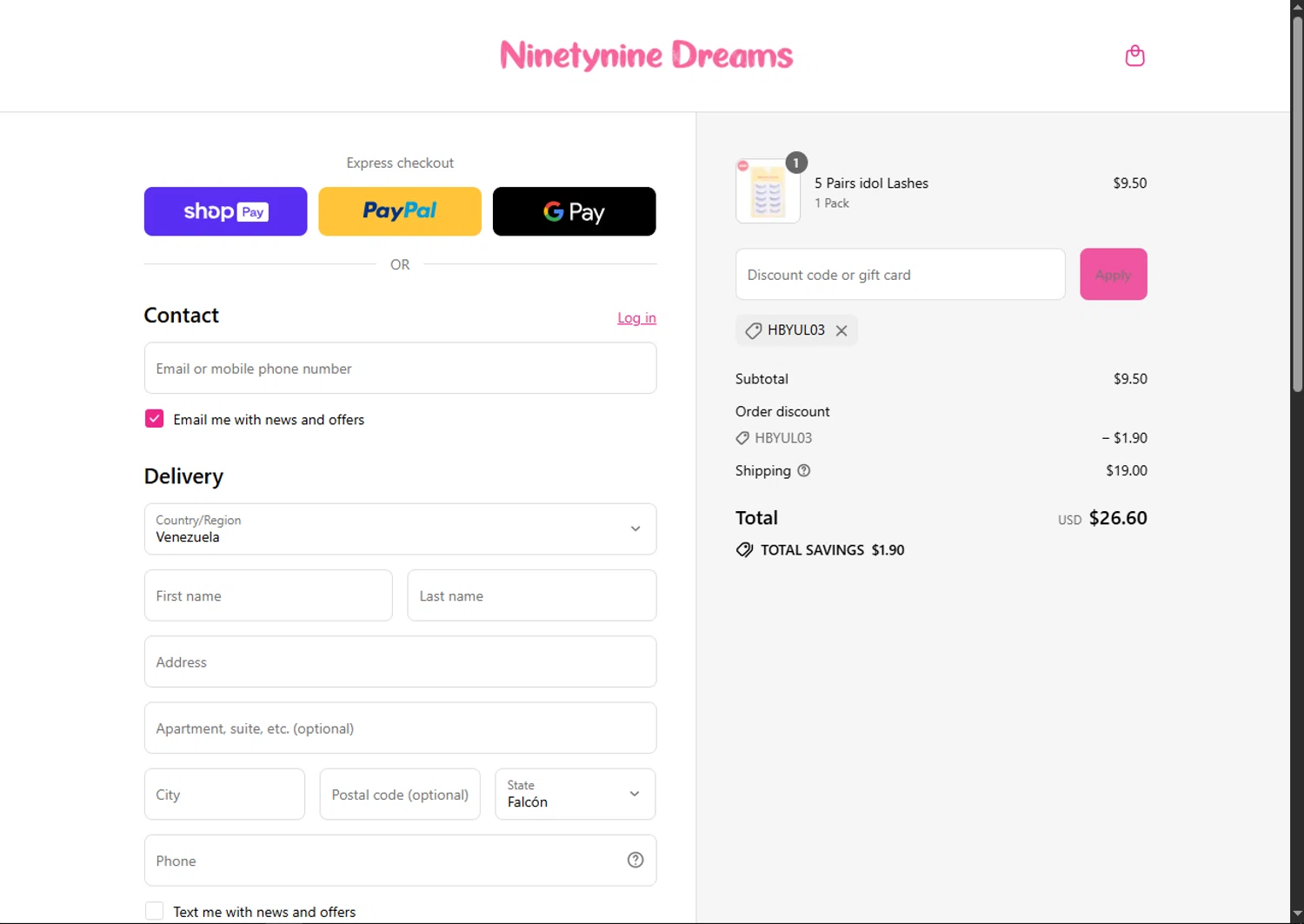Screen dimensions: 1304x924
Task: Click the '1 Pack' variant text
Action: coord(832,203)
